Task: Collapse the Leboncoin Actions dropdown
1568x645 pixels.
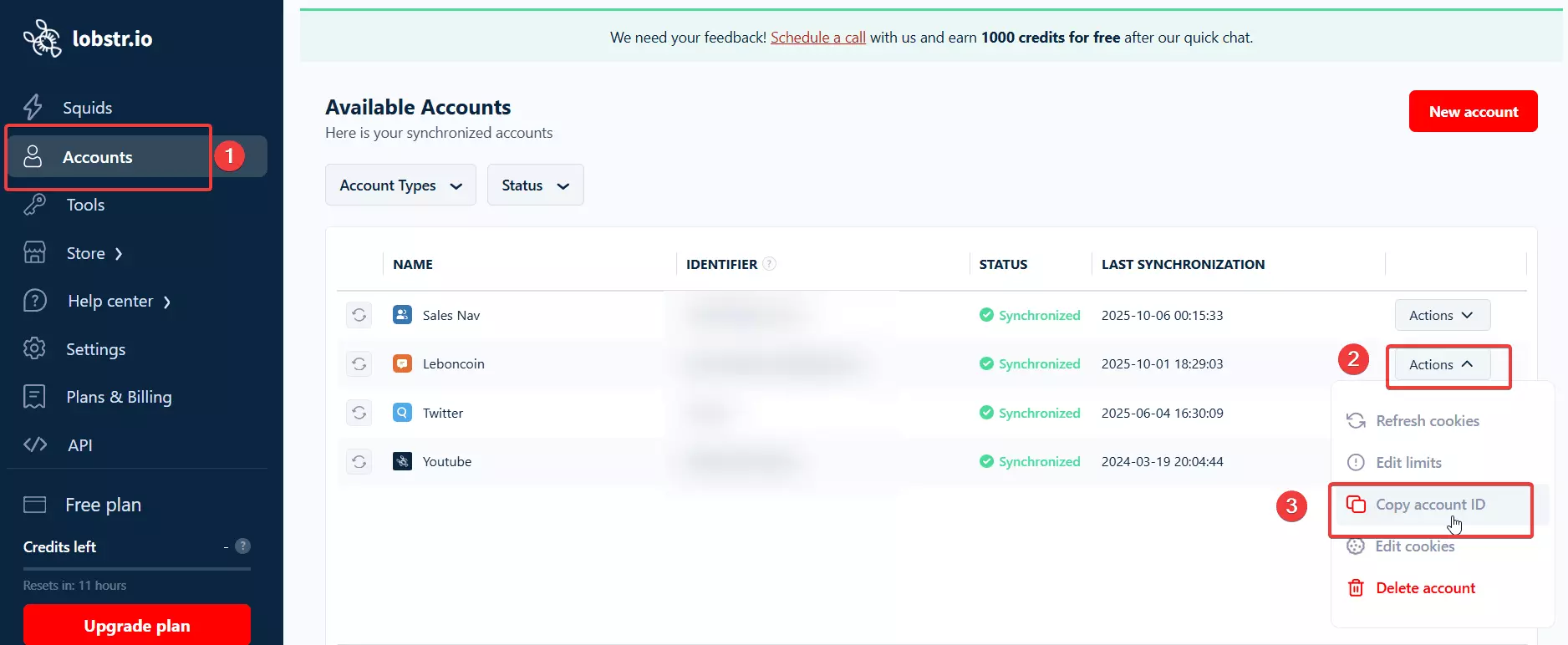Action: pyautogui.click(x=1442, y=364)
